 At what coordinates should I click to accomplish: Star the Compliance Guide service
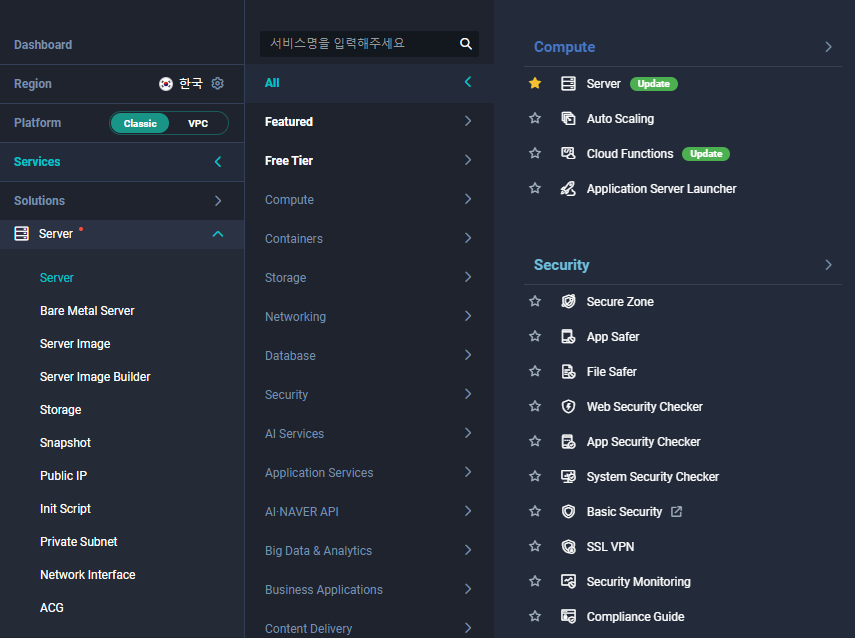535,616
